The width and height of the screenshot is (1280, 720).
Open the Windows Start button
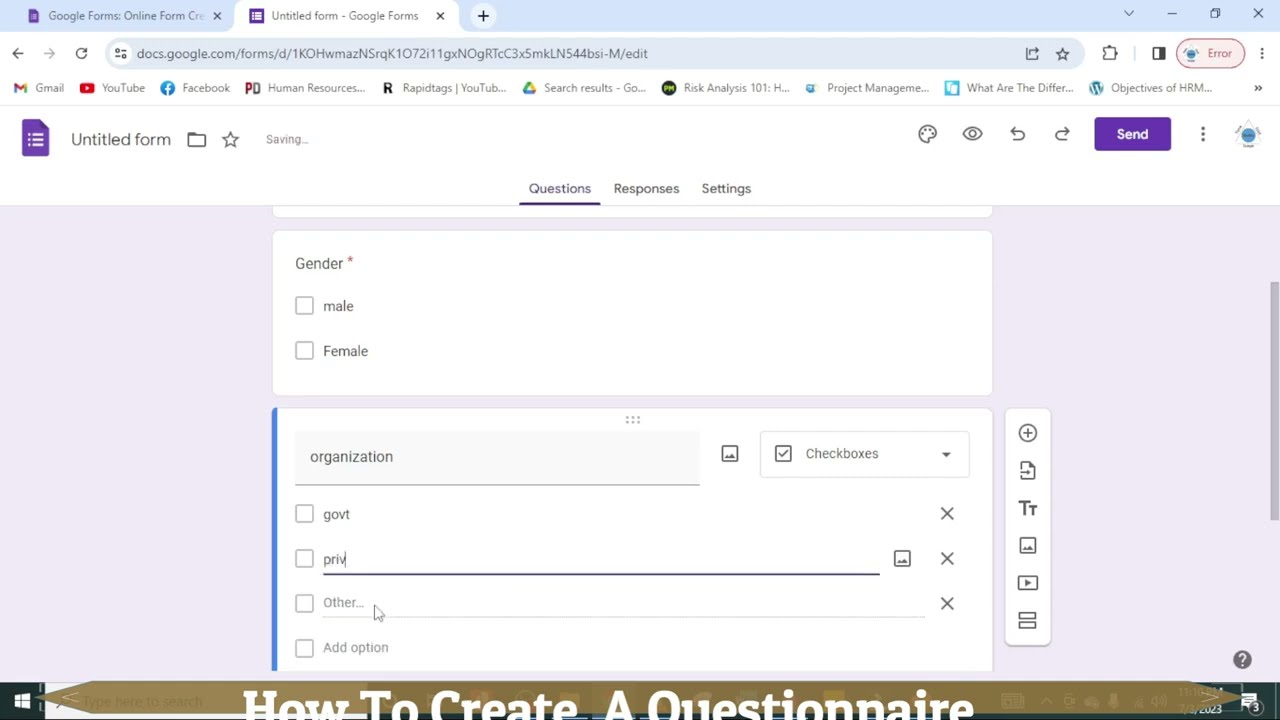point(21,701)
